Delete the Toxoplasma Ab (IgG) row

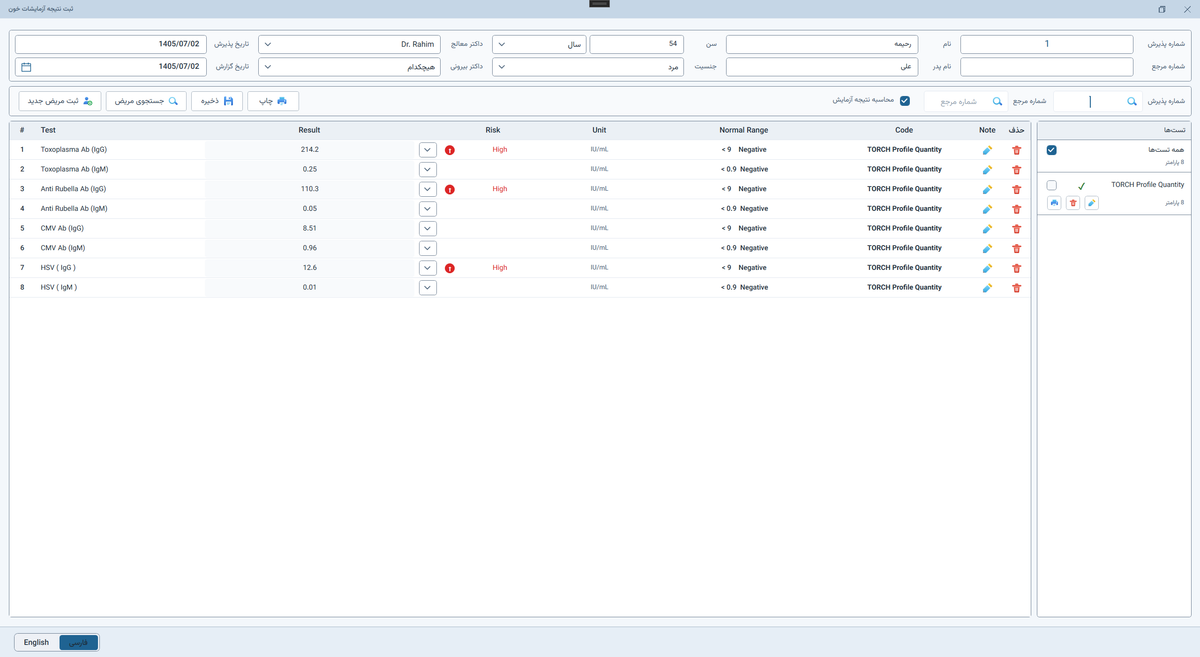(x=1017, y=150)
